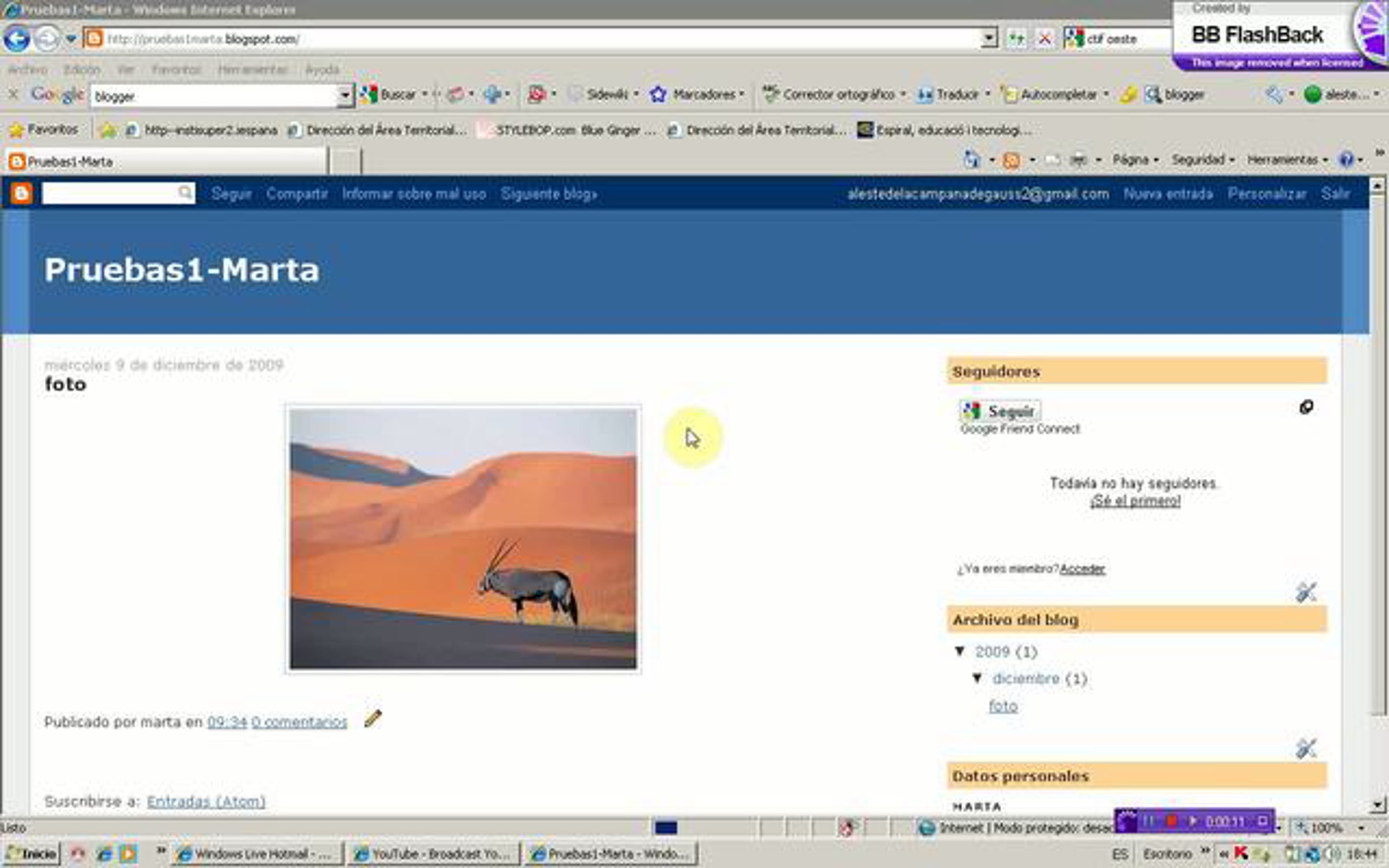Click the browser Forward arrow button
This screenshot has height=868, width=1389.
(47, 39)
